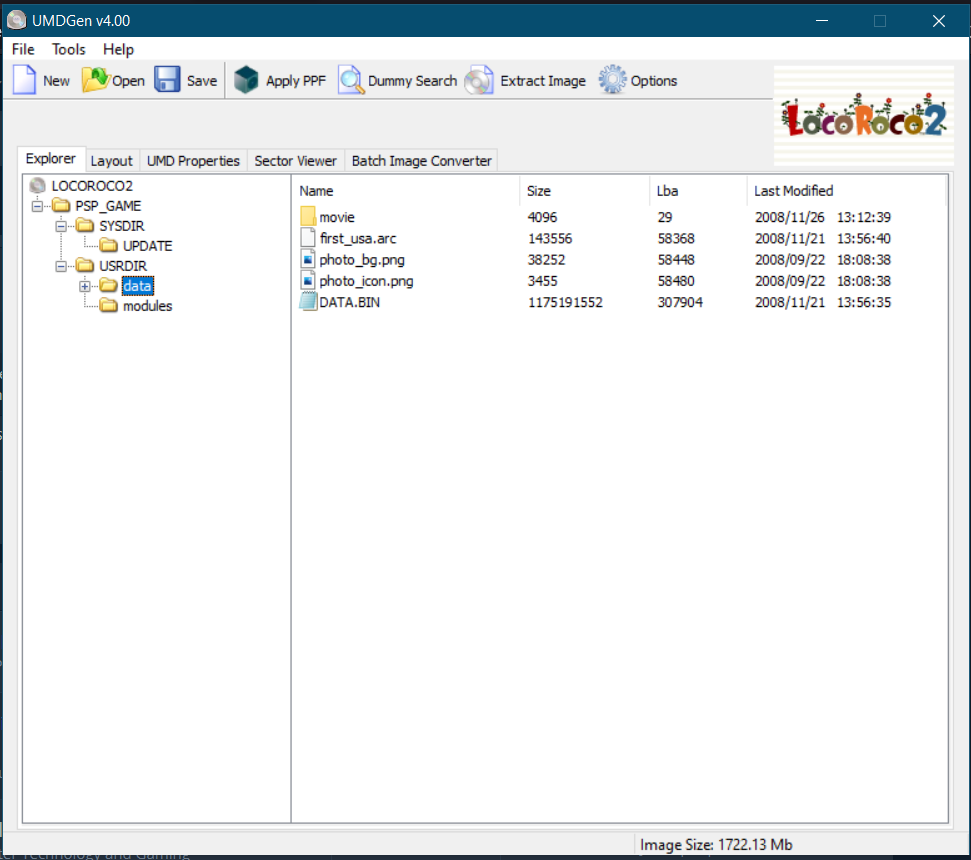The image size is (971, 860).
Task: Click the UPDATE folder icon
Action: coord(108,246)
